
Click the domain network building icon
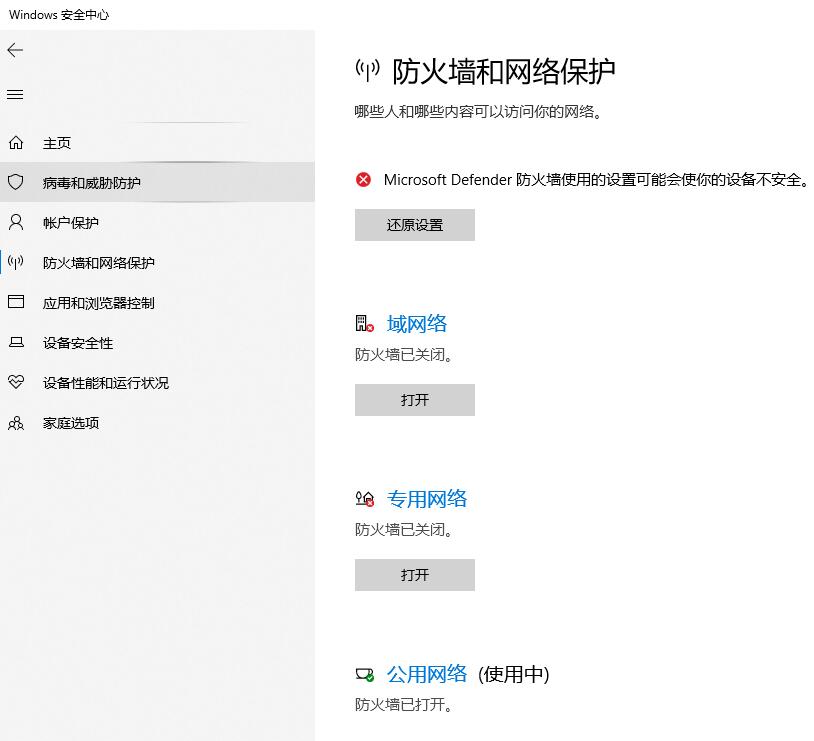(x=364, y=324)
